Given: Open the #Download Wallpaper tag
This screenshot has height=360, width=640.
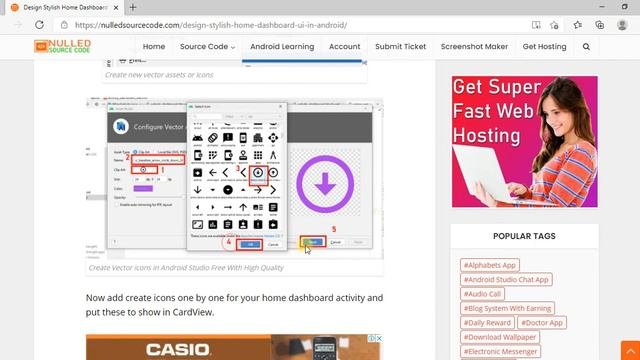Looking at the screenshot, I should (500, 337).
